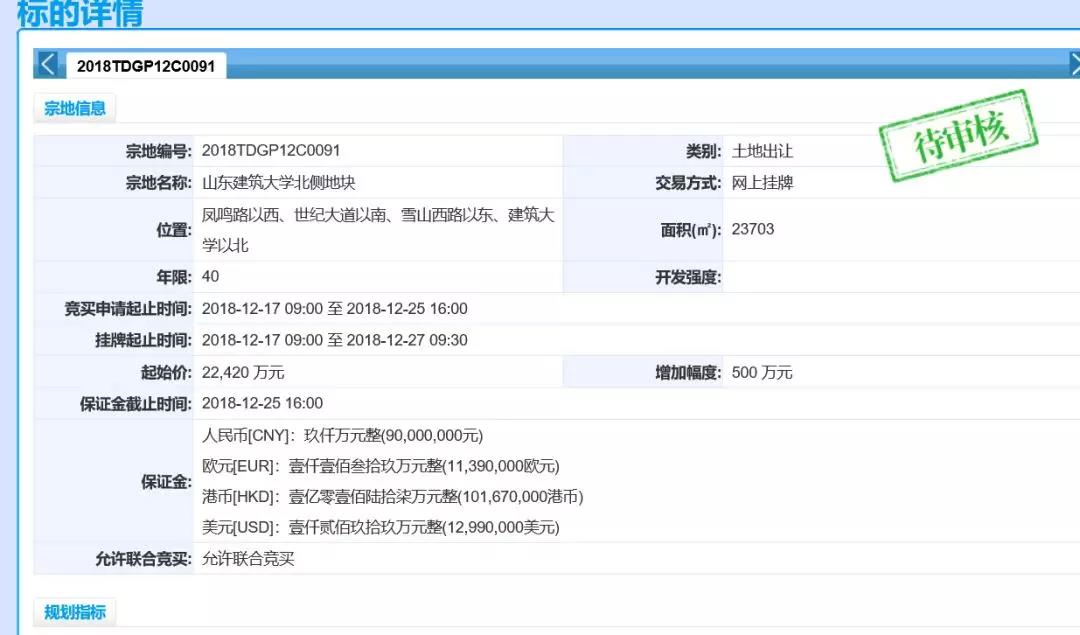
Task: Click the green 待审核 stamp
Action: (958, 136)
